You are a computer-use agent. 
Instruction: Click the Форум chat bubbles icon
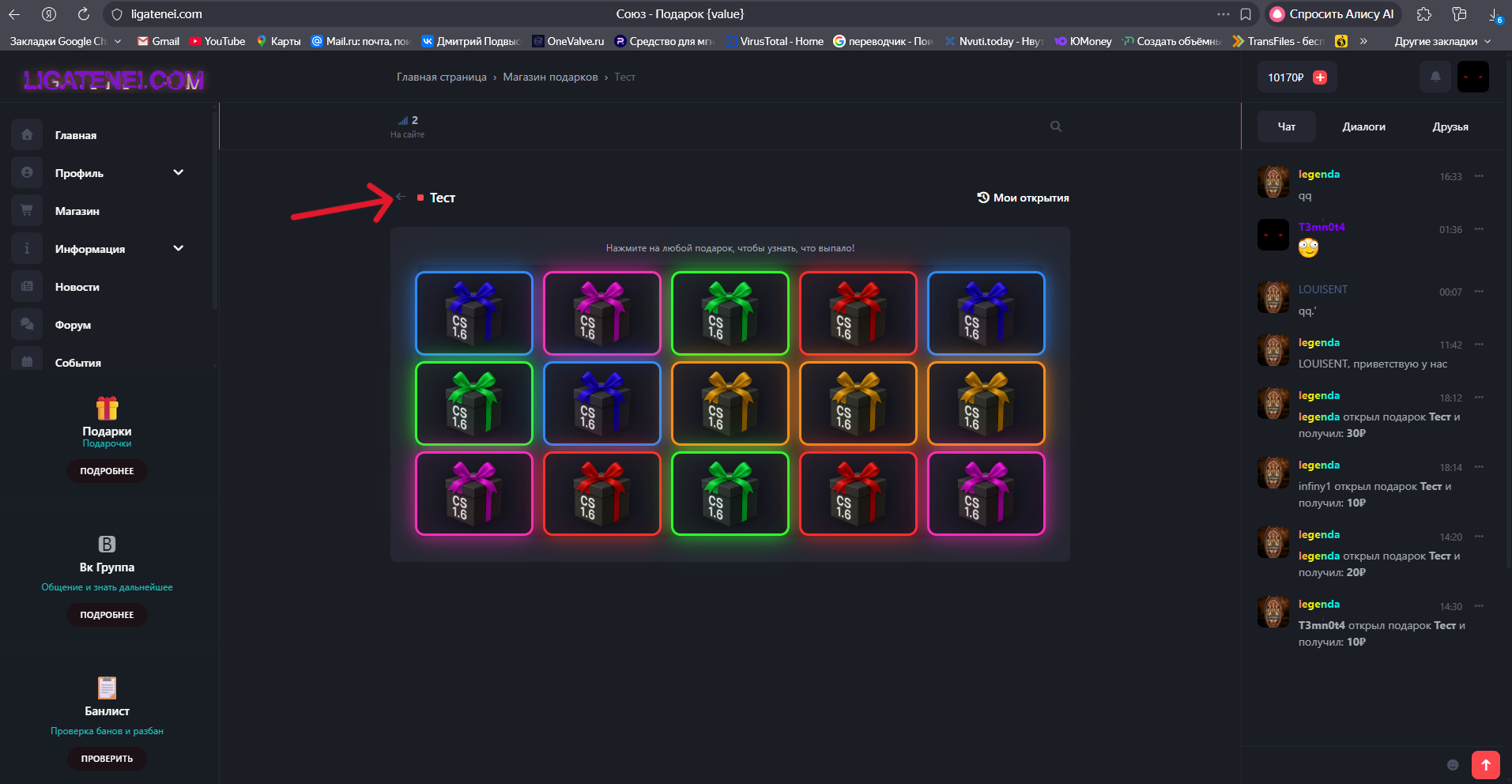click(x=27, y=324)
